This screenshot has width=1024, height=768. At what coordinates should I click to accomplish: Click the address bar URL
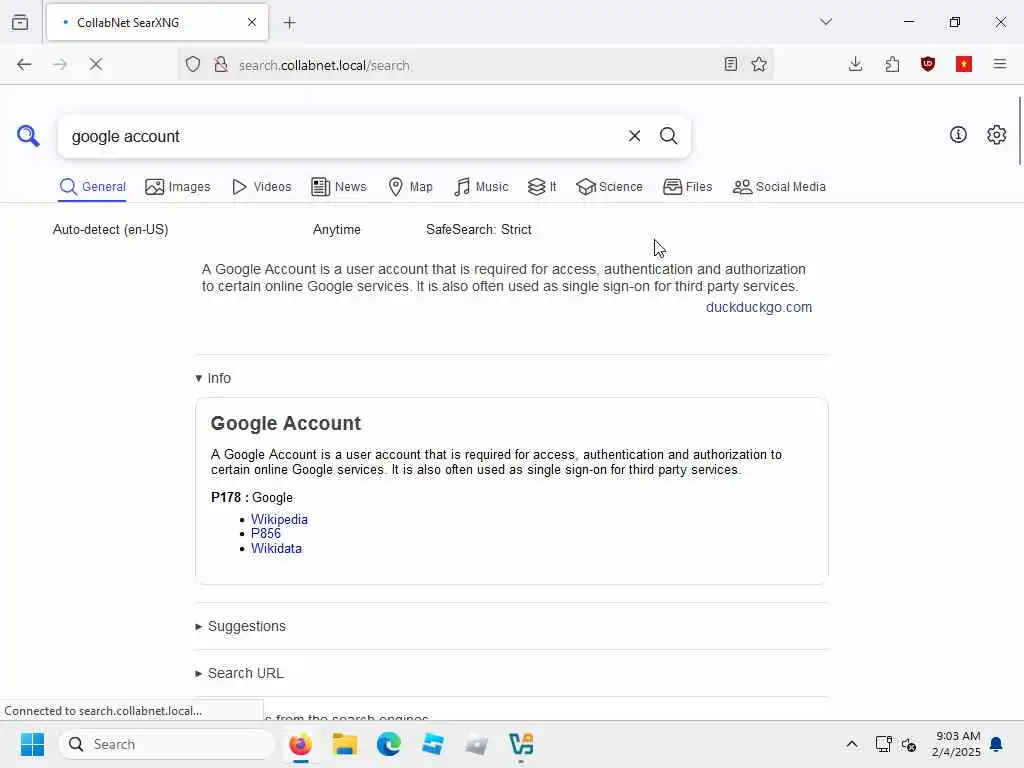pyautogui.click(x=324, y=65)
